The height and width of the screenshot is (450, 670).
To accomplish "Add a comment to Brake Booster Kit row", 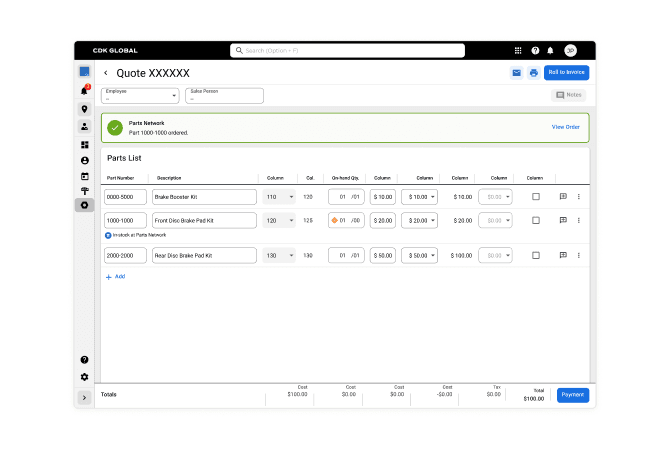I will (563, 197).
